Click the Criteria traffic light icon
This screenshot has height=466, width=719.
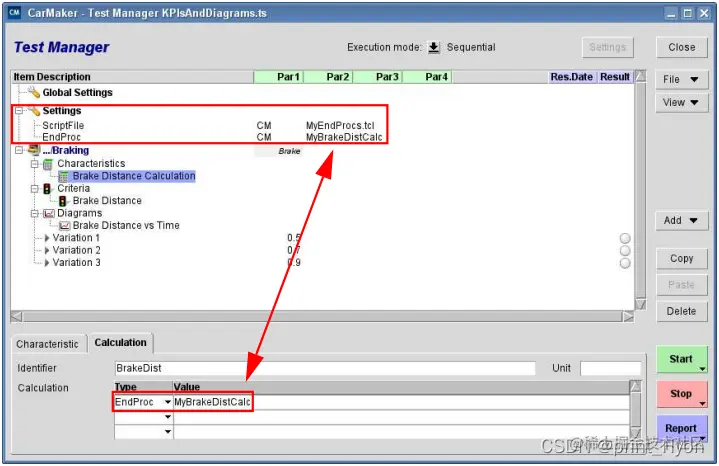coord(47,189)
